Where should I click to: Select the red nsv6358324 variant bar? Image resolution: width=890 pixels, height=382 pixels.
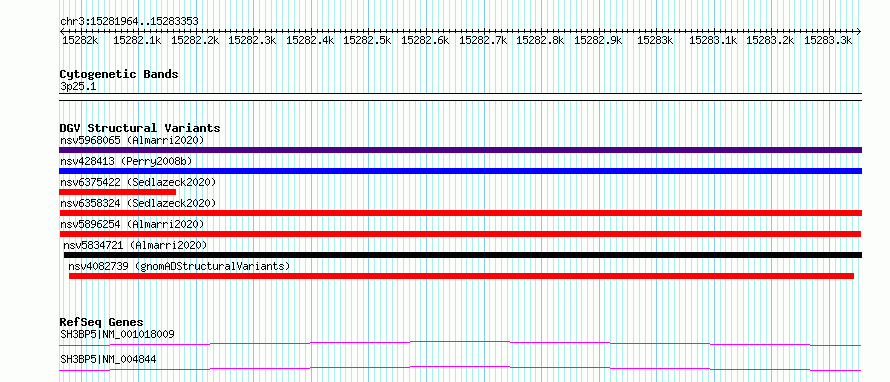[460, 213]
